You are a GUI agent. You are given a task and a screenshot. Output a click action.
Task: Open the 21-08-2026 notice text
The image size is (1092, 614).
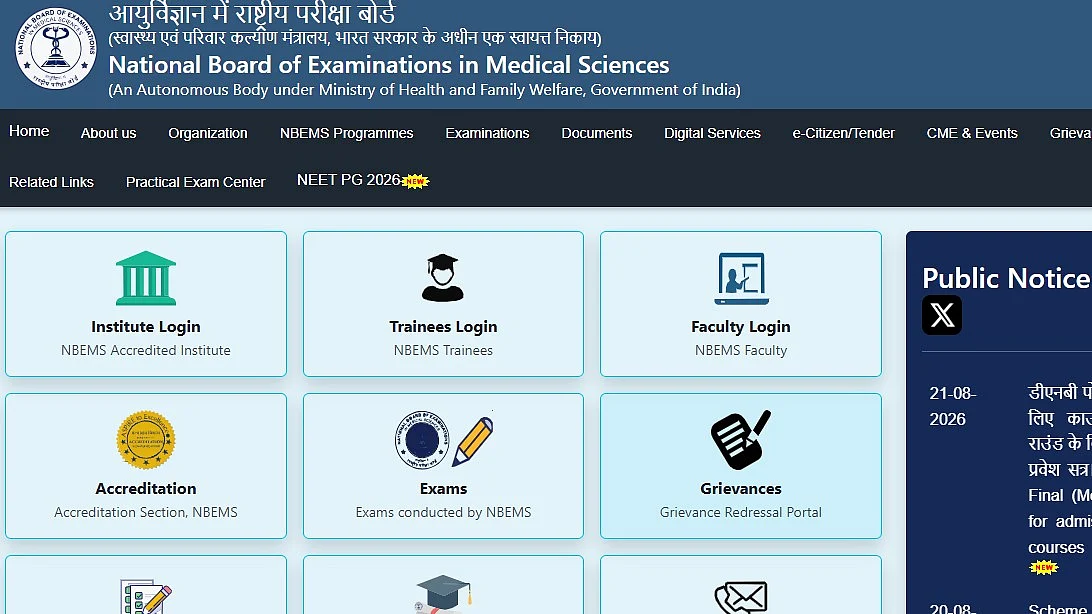[x=1060, y=470]
